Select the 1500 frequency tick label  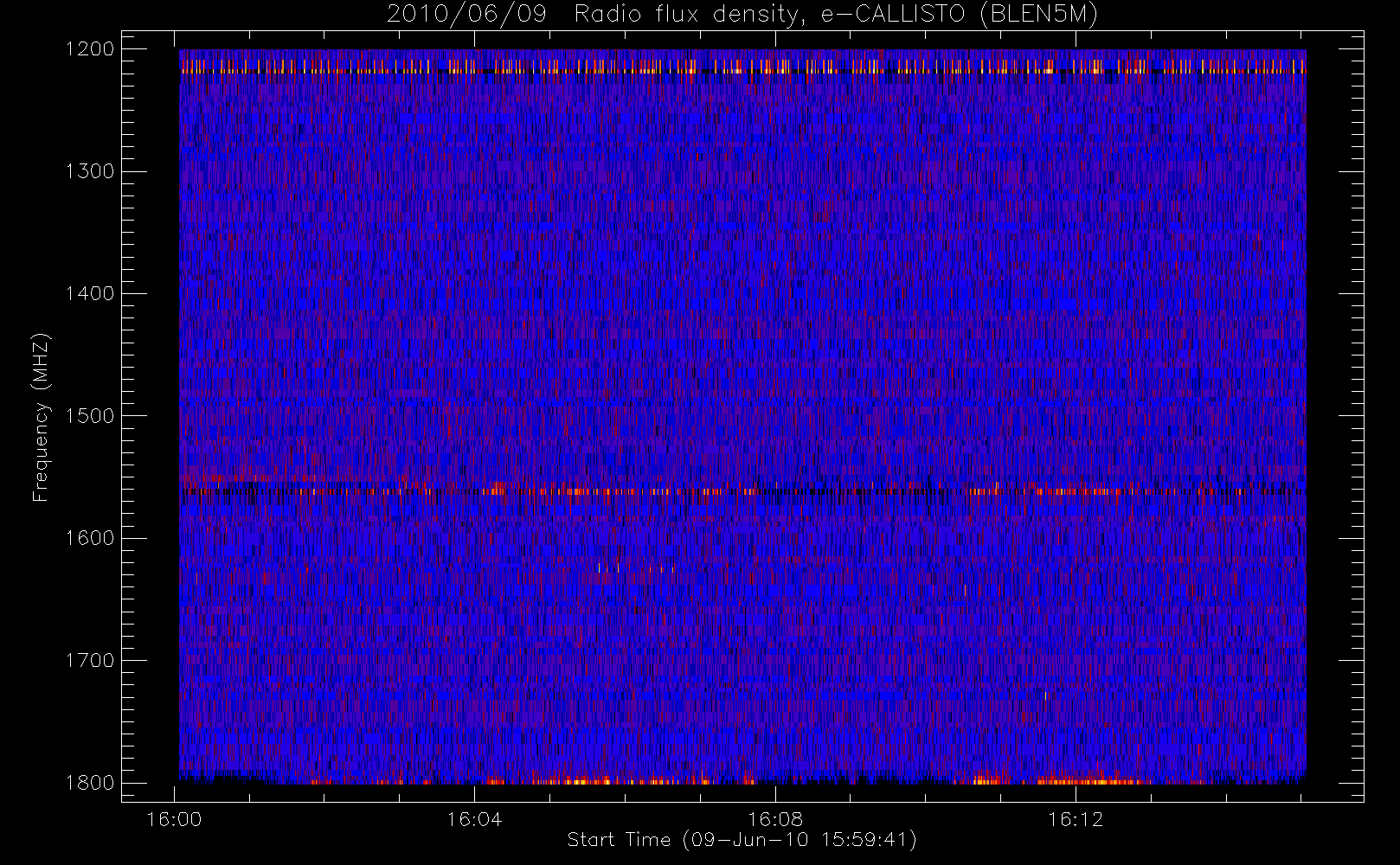pyautogui.click(x=90, y=415)
